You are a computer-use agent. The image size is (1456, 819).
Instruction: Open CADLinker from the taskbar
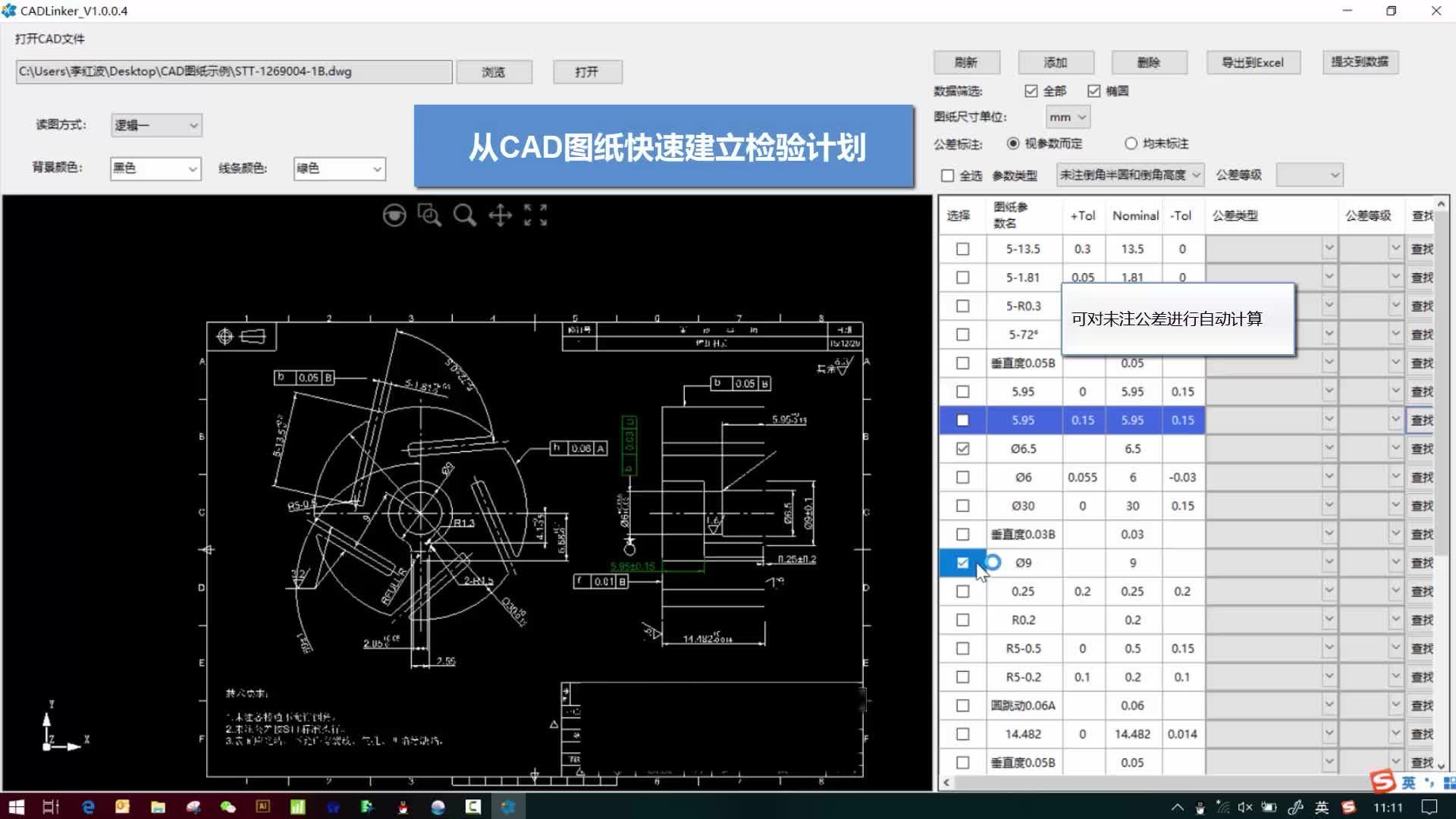[510, 806]
